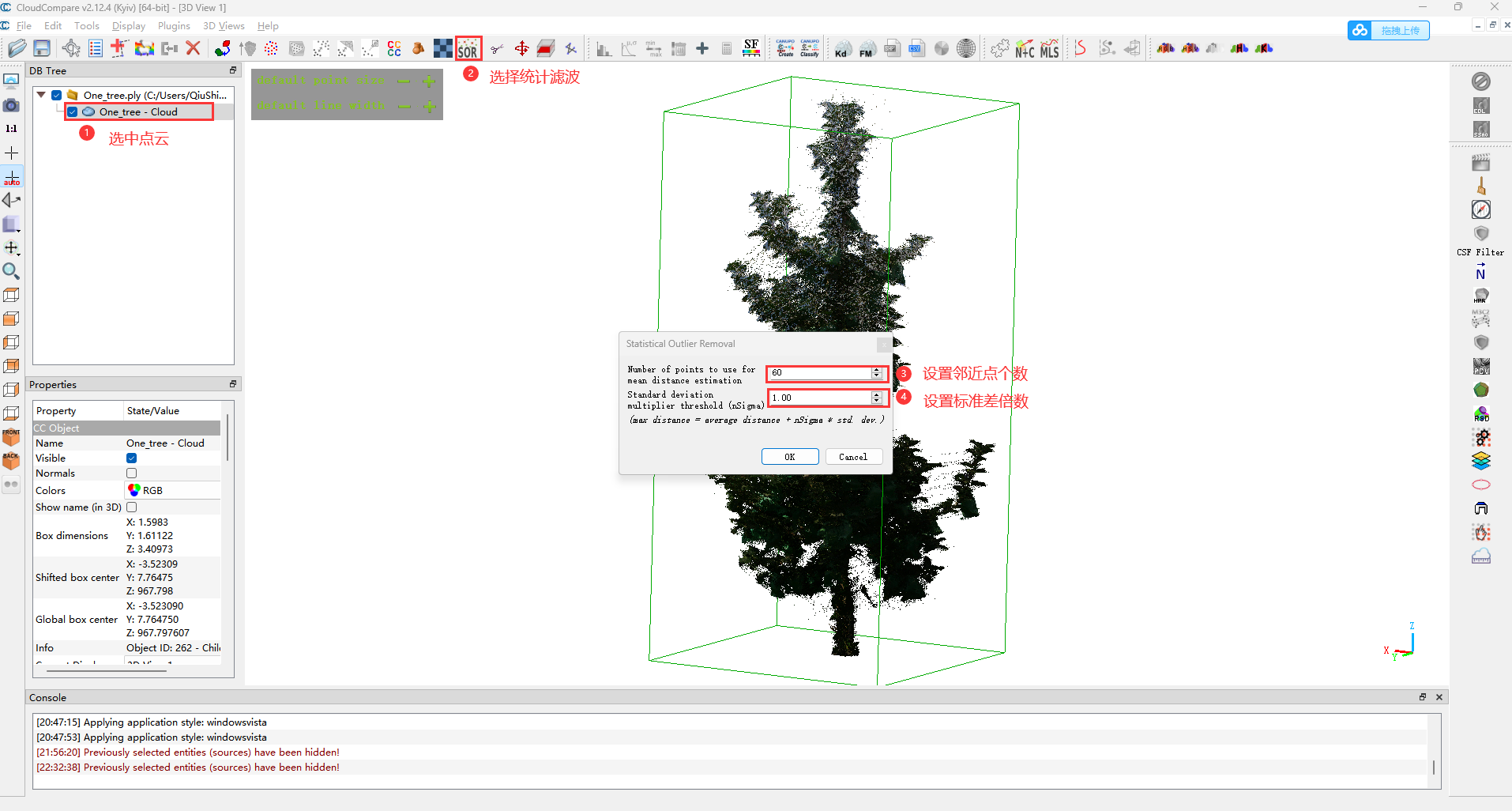The height and width of the screenshot is (811, 1512).
Task: Decrease number of points spinner down arrow
Action: point(877,375)
